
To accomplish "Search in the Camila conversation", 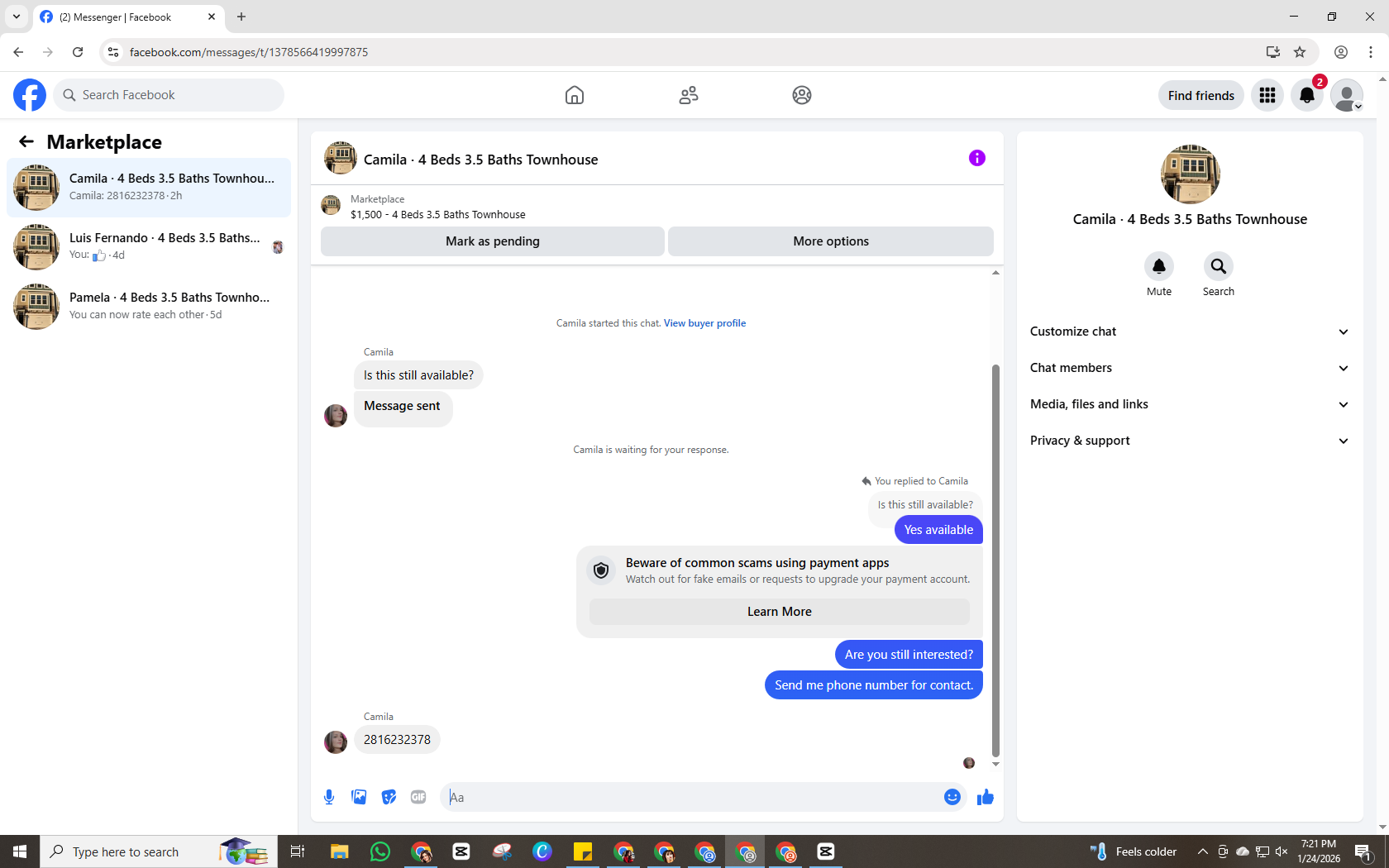I will pos(1219,266).
